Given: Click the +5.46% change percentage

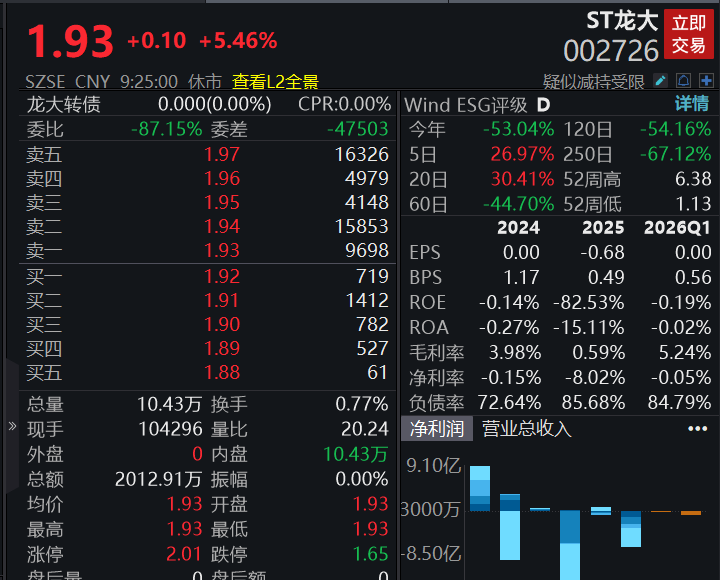Looking at the screenshot, I should (x=238, y=41).
